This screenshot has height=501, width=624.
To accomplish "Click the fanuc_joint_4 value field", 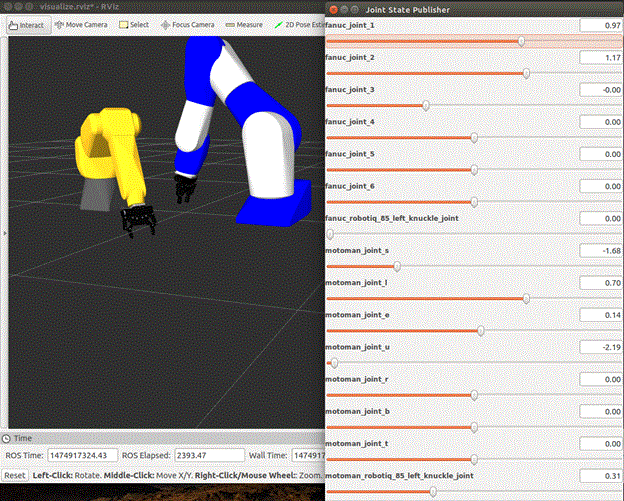I will tap(601, 122).
